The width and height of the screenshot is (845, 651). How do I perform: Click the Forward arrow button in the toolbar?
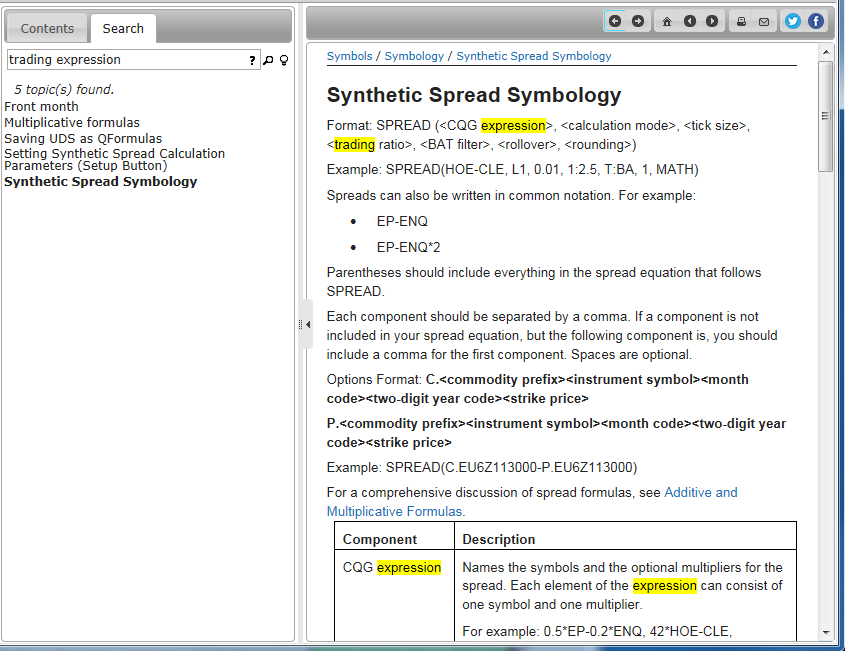click(x=638, y=22)
